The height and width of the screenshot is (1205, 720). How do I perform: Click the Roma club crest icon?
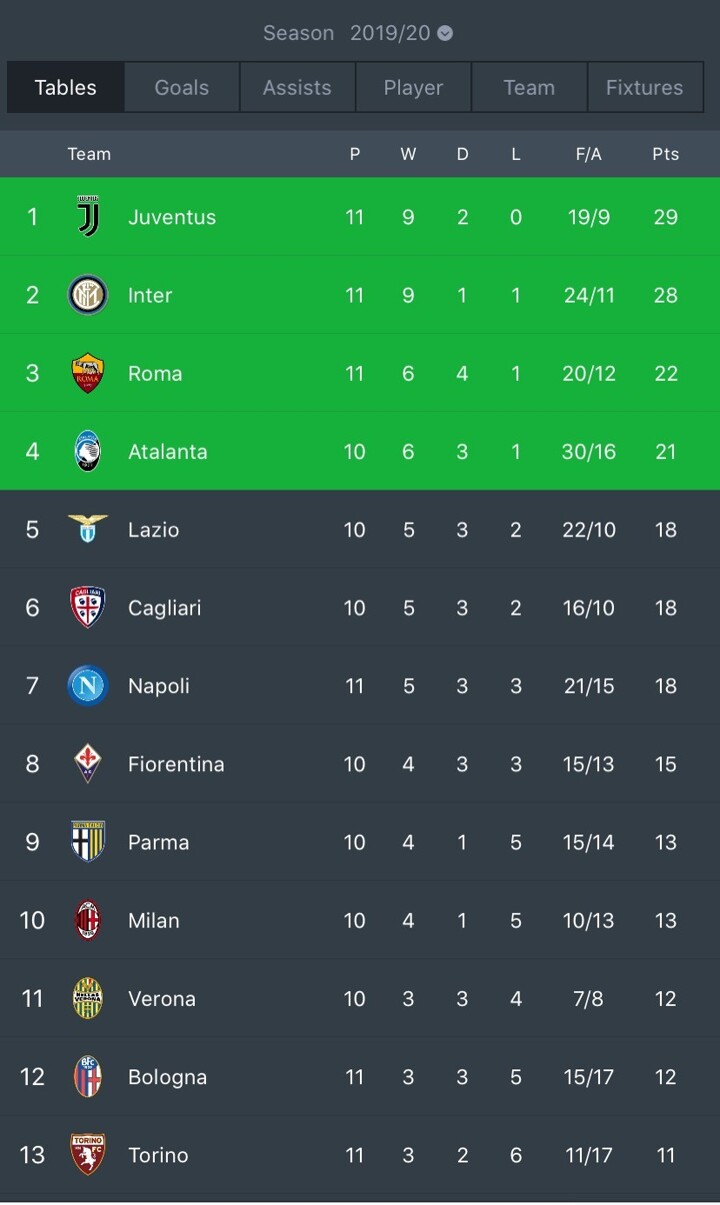point(88,373)
